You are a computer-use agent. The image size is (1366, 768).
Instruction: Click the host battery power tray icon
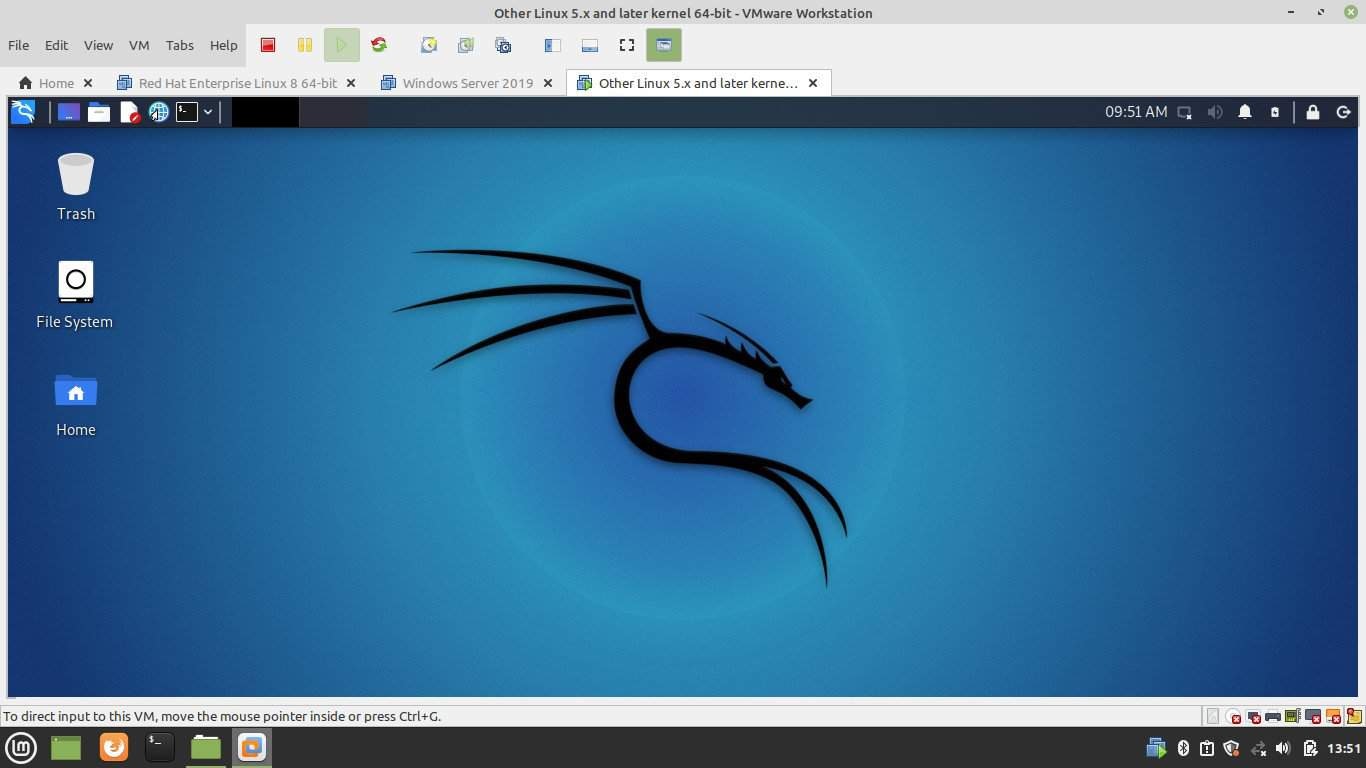(1309, 748)
